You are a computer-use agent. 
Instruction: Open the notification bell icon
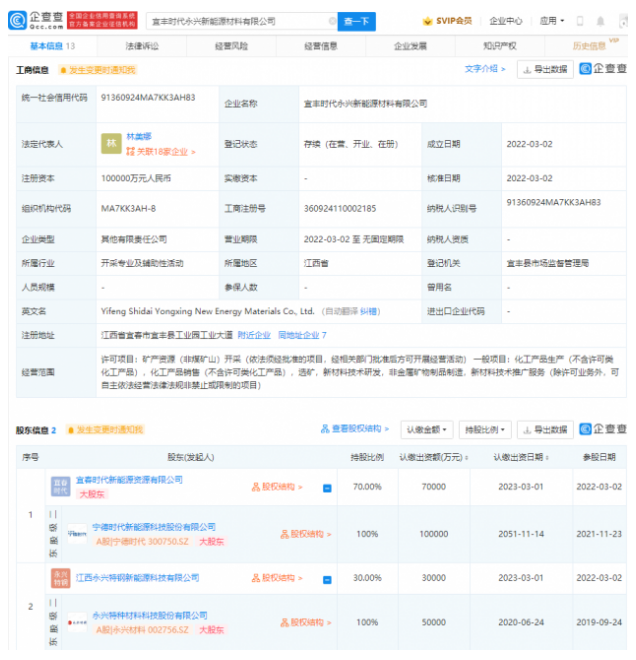(x=600, y=21)
